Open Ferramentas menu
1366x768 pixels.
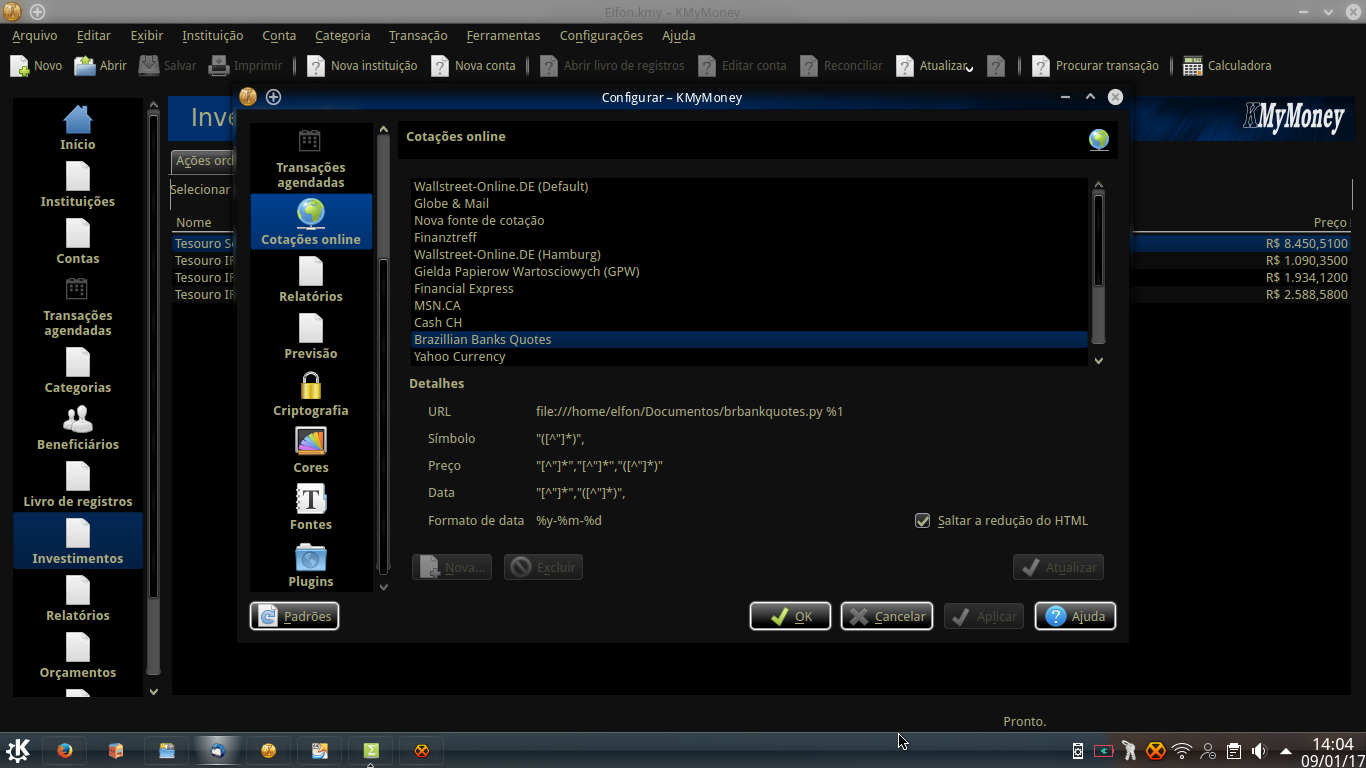[x=503, y=36]
